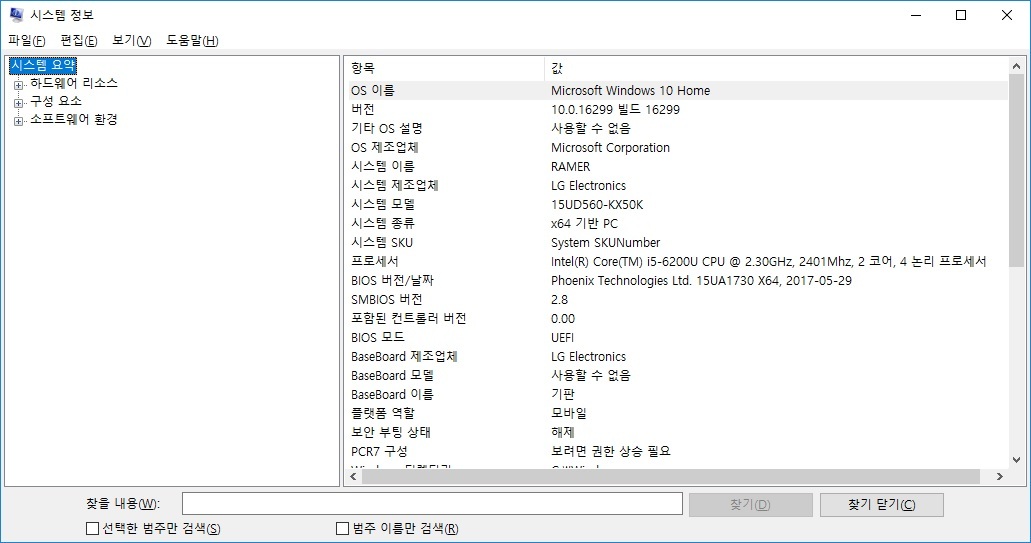
Task: Click the vertical scrollbar down arrow
Action: [x=1016, y=459]
